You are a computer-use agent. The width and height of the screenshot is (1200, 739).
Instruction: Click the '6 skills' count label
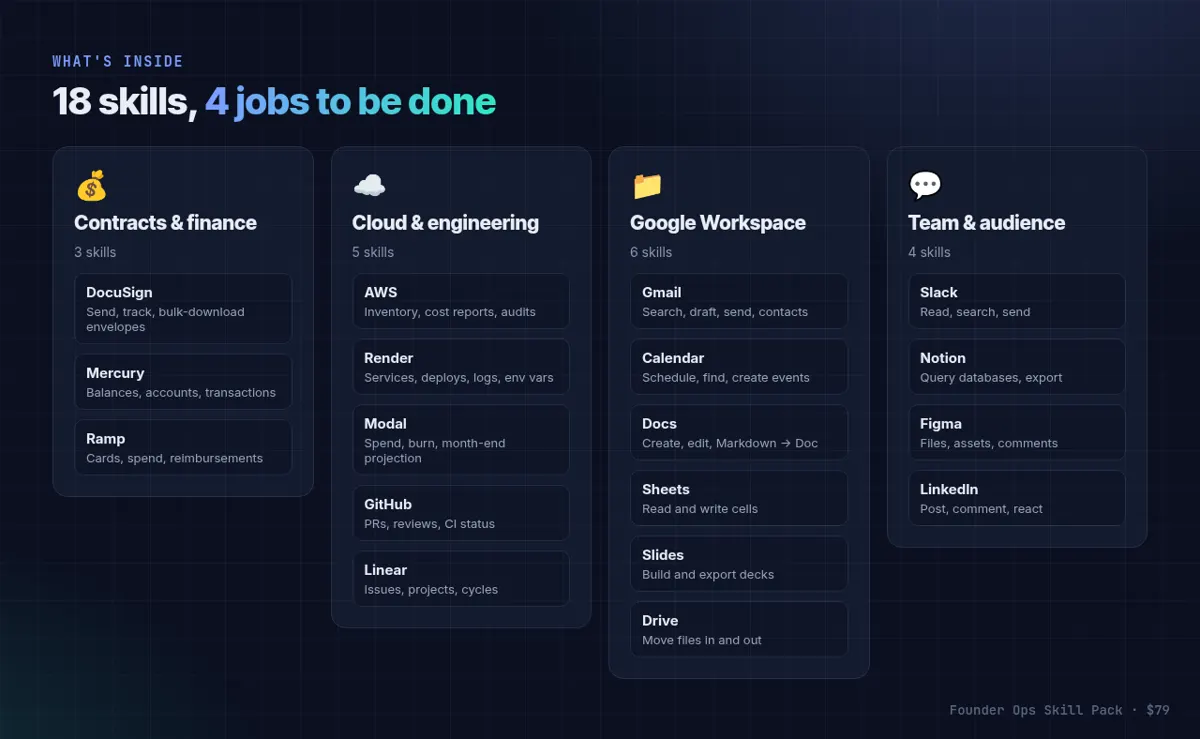point(651,252)
